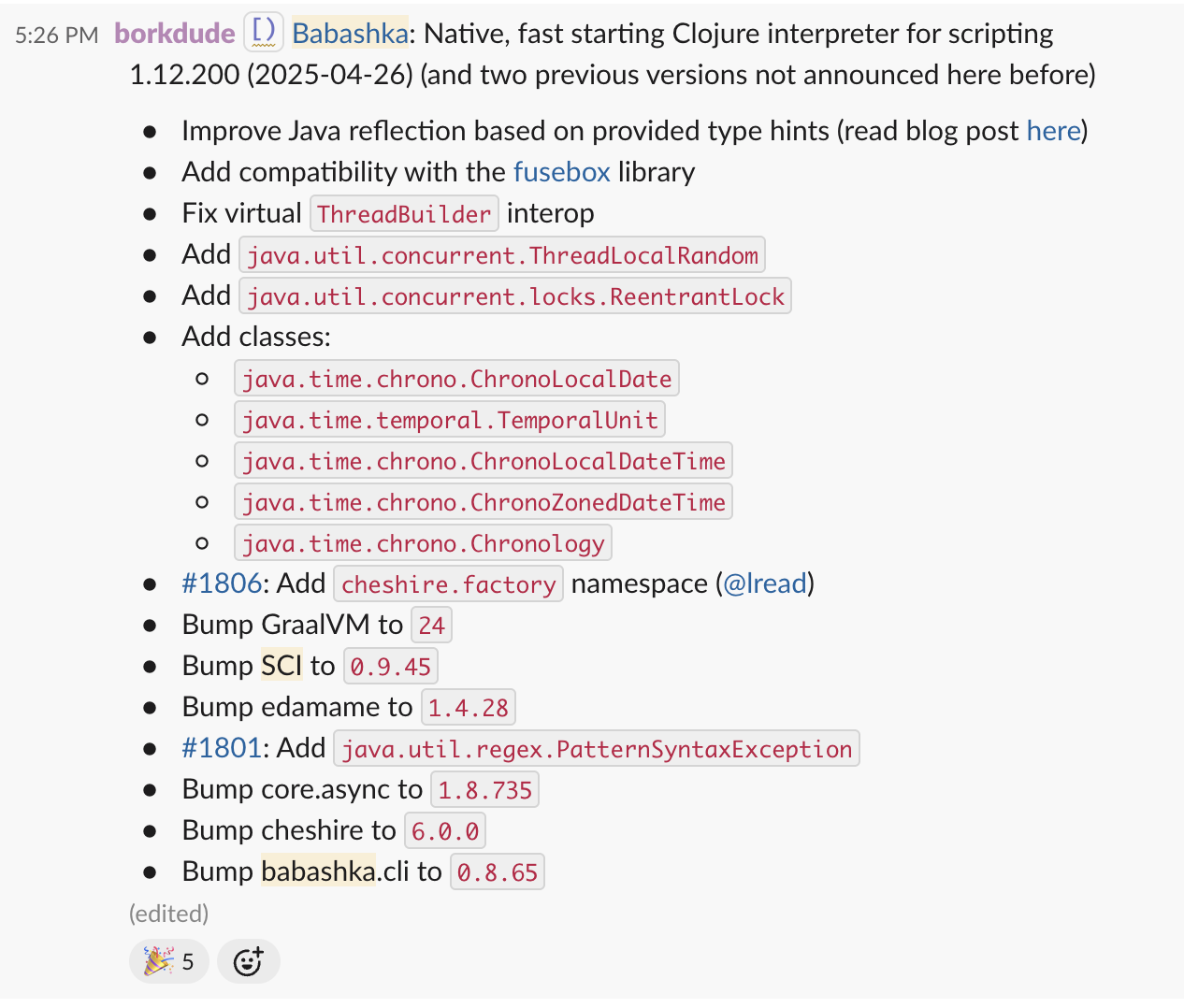Open the add reaction emoji picker
Viewport: 1184px width, 1008px height.
[x=248, y=961]
